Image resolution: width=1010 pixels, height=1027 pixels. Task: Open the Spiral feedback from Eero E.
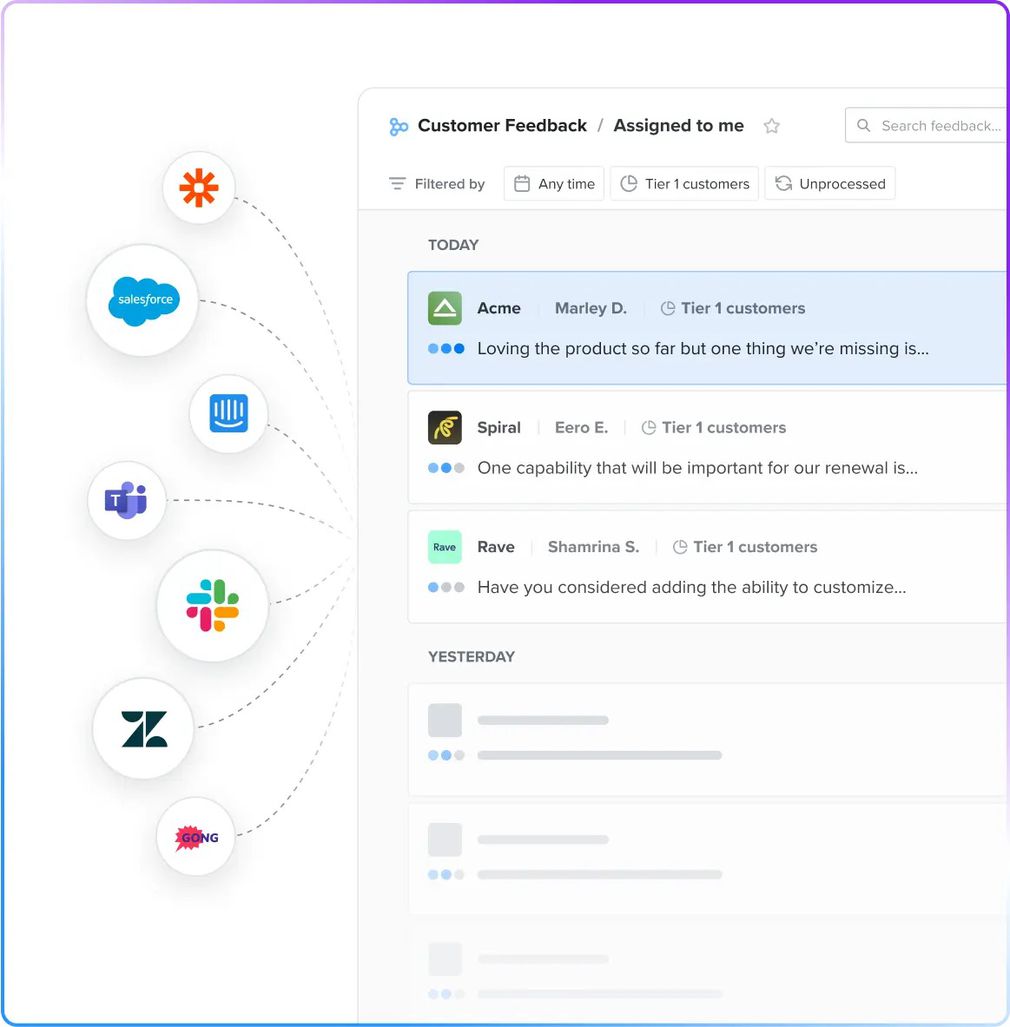pos(697,467)
